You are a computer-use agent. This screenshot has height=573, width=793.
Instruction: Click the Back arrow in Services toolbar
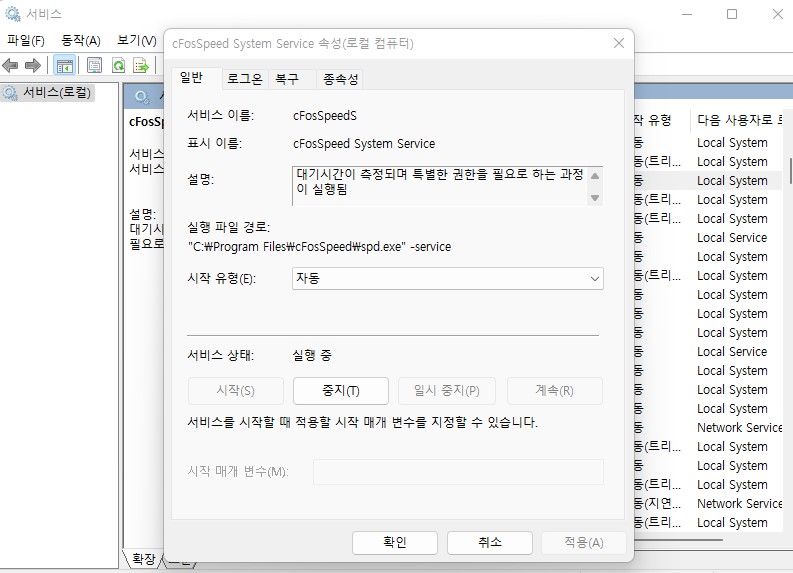pos(10,65)
